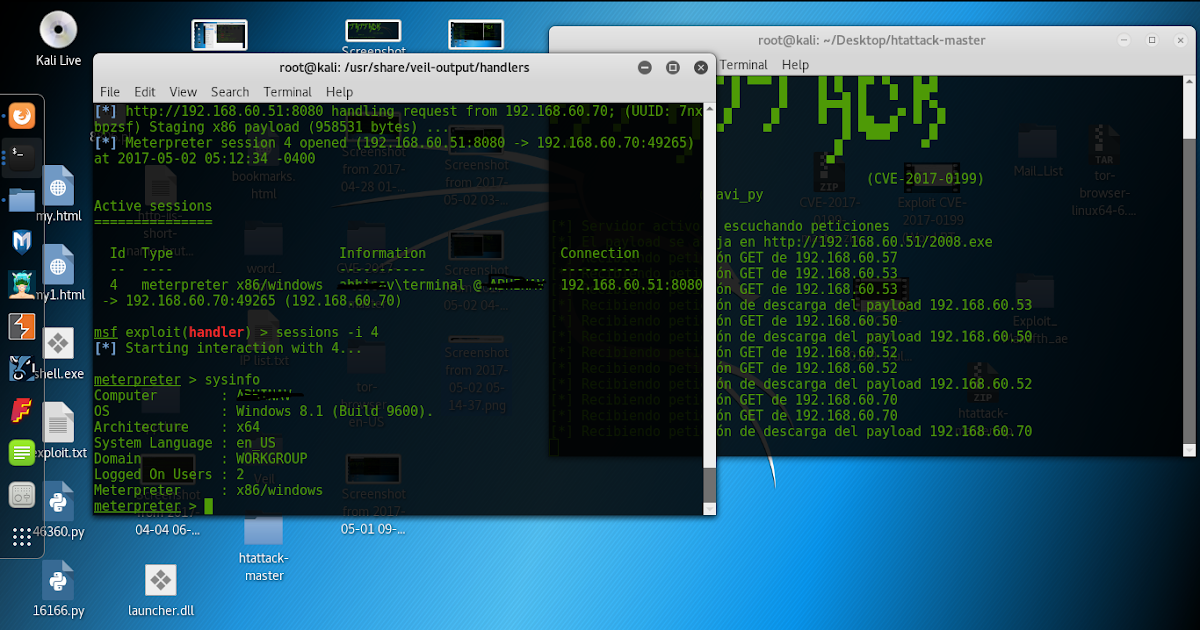Screen dimensions: 1200x630
Task: Select shell.exe desktop file
Action: [59, 352]
